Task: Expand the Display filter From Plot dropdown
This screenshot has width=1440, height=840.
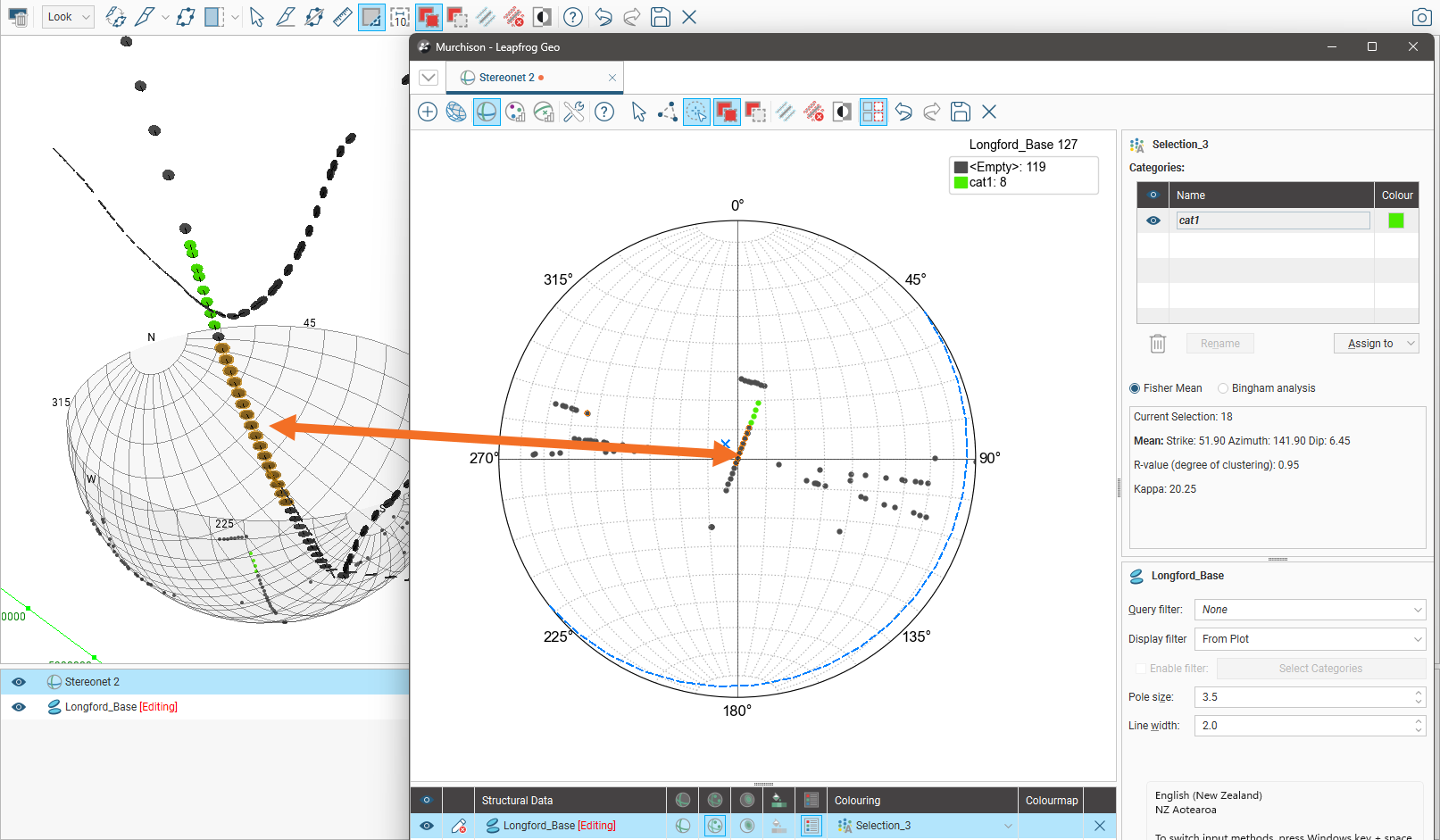Action: point(1309,639)
